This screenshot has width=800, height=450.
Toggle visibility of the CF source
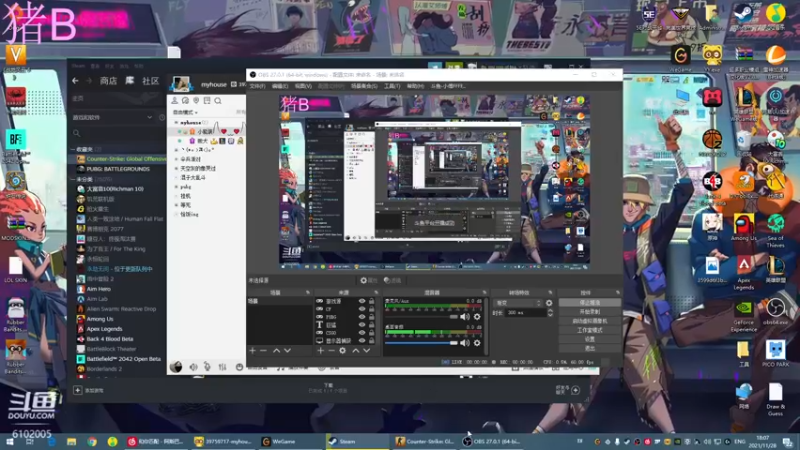[362, 309]
